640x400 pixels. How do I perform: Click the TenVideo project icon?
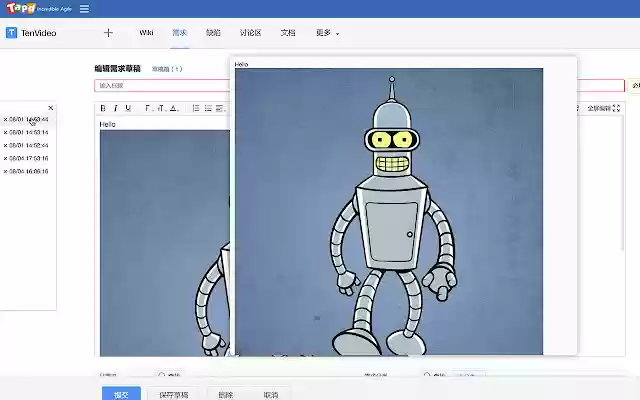11,33
